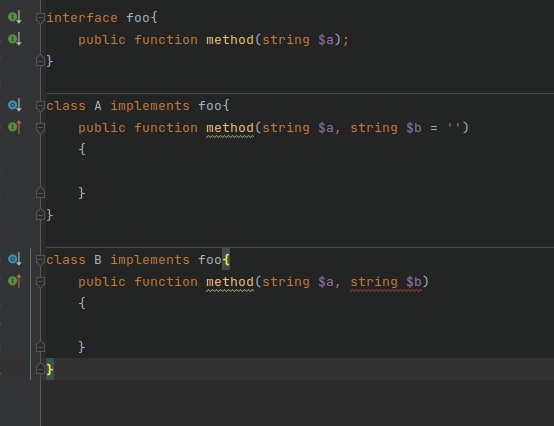Click the implements gutter icon for class B method
This screenshot has height=426, width=554.
point(15,281)
